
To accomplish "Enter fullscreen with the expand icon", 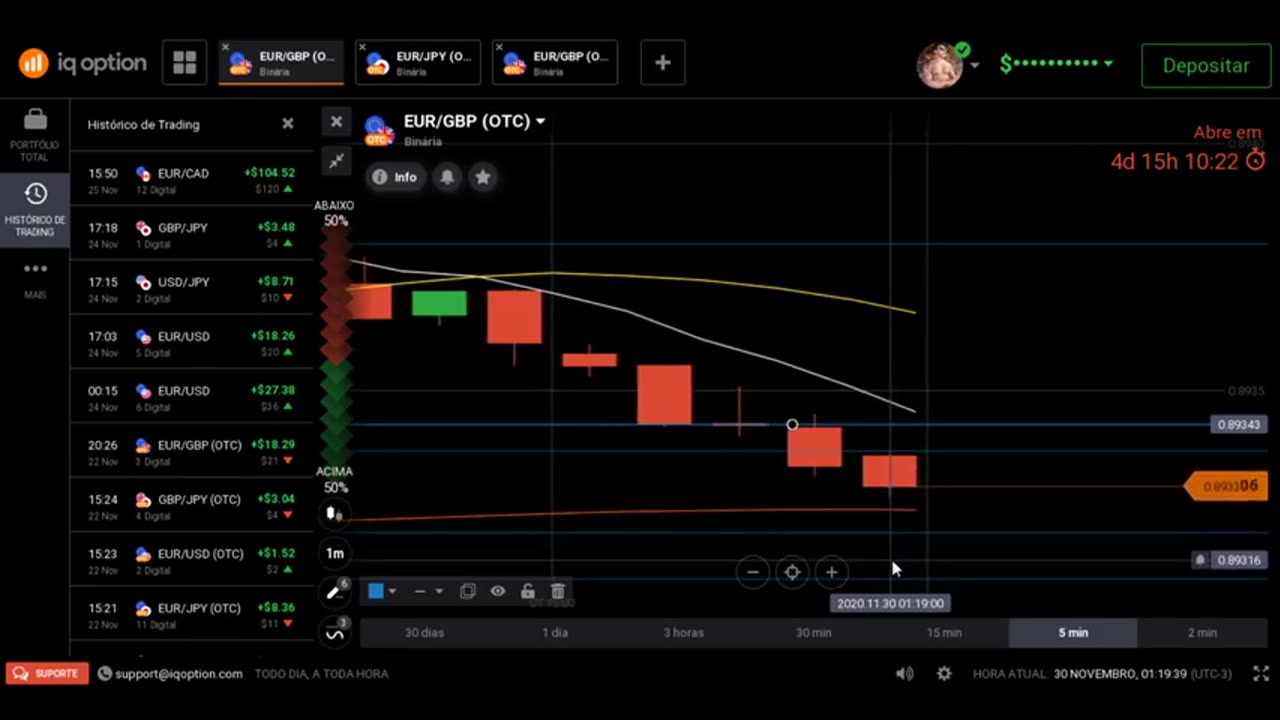I will pos(1261,674).
